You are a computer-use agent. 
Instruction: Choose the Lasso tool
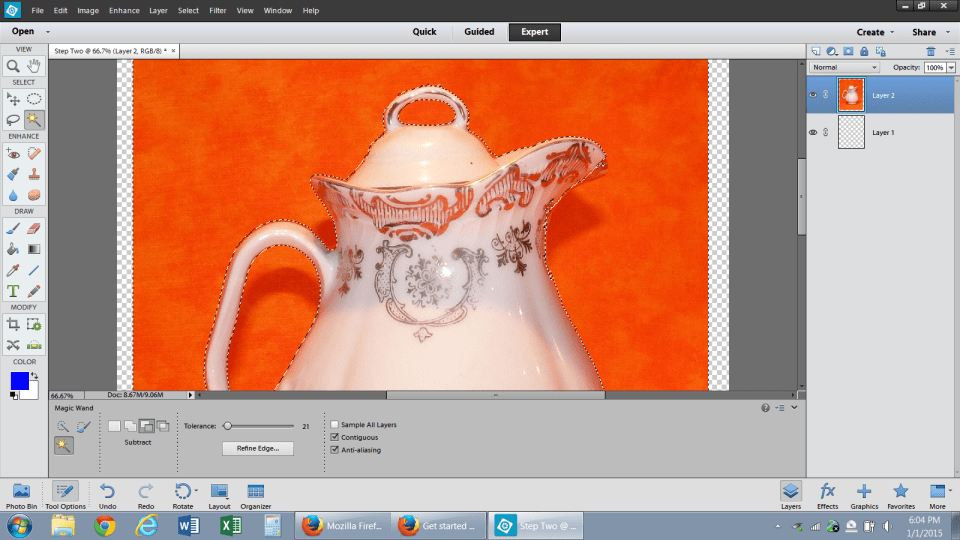click(14, 118)
